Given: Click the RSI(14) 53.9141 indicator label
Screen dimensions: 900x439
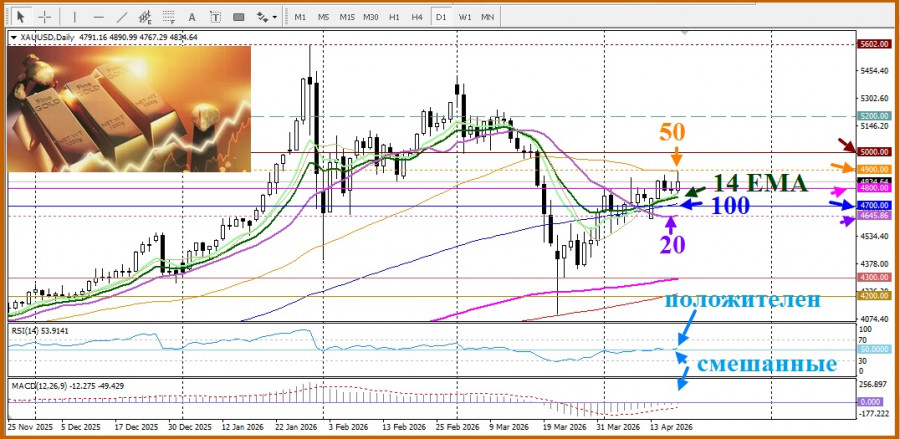Looking at the screenshot, I should coord(38,330).
